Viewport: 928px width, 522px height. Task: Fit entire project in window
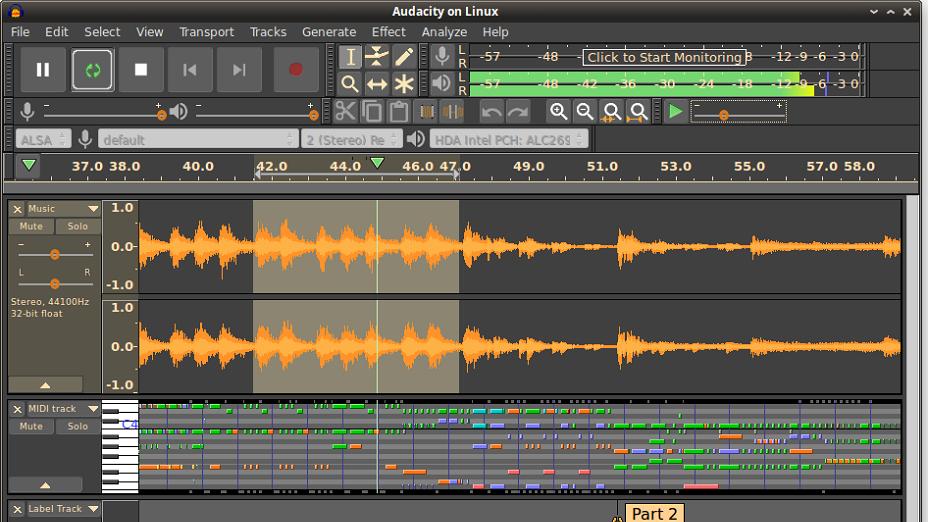tap(638, 111)
